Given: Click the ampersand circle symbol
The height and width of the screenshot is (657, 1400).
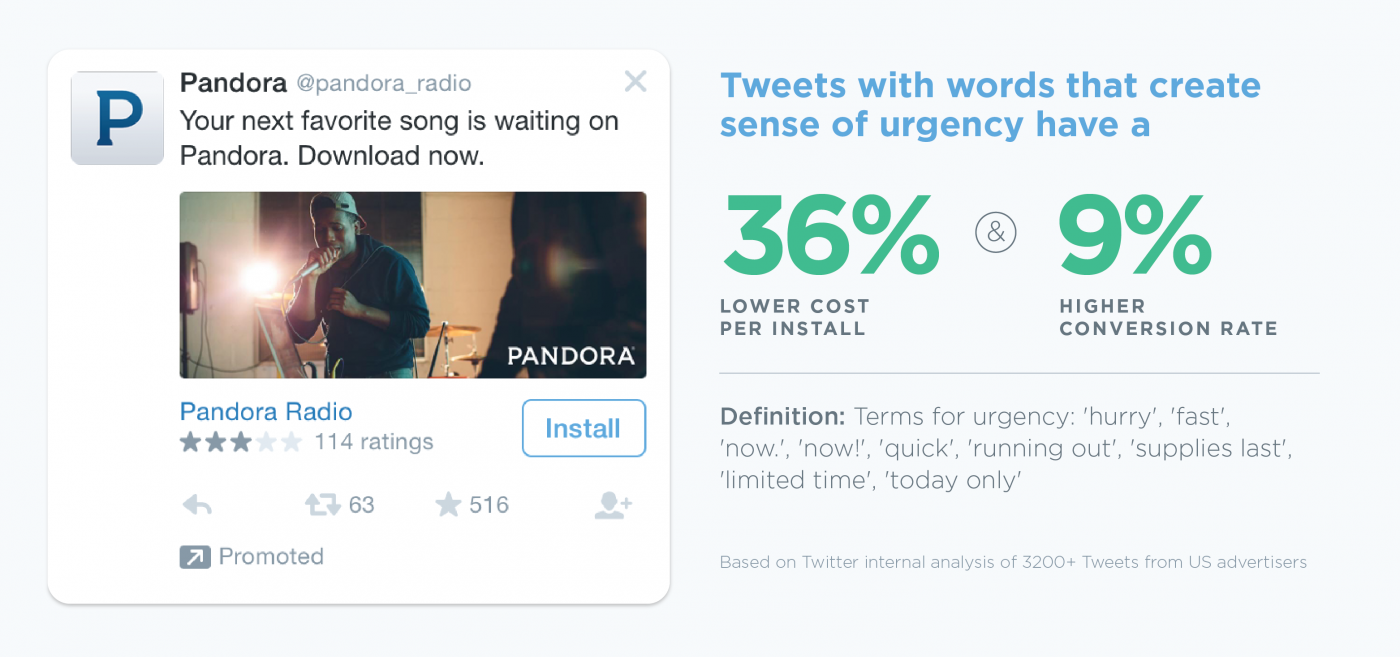Looking at the screenshot, I should [995, 233].
